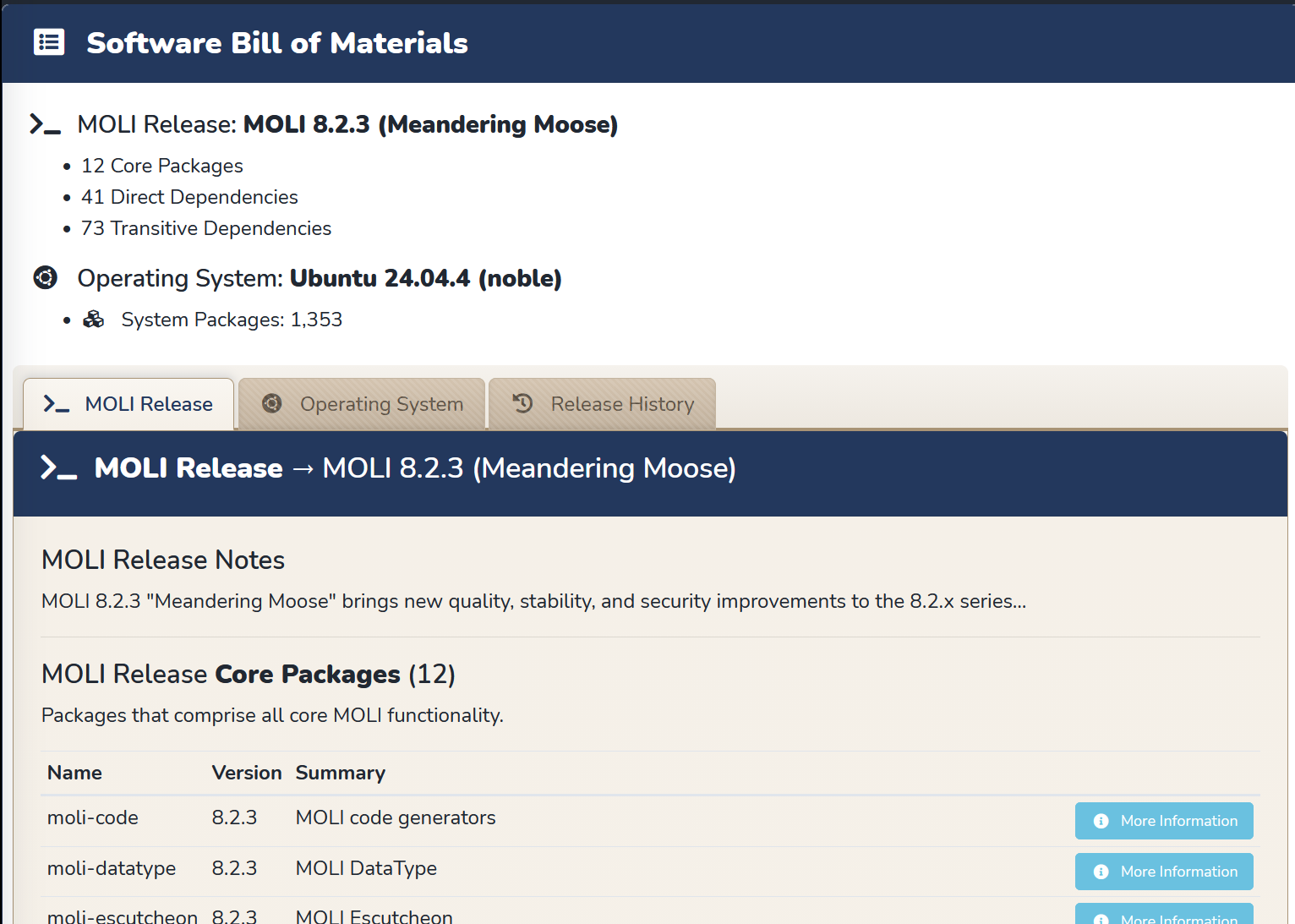Click the 'MOLI Release Core Packages (12)' heading
1295x924 pixels.
(x=249, y=674)
